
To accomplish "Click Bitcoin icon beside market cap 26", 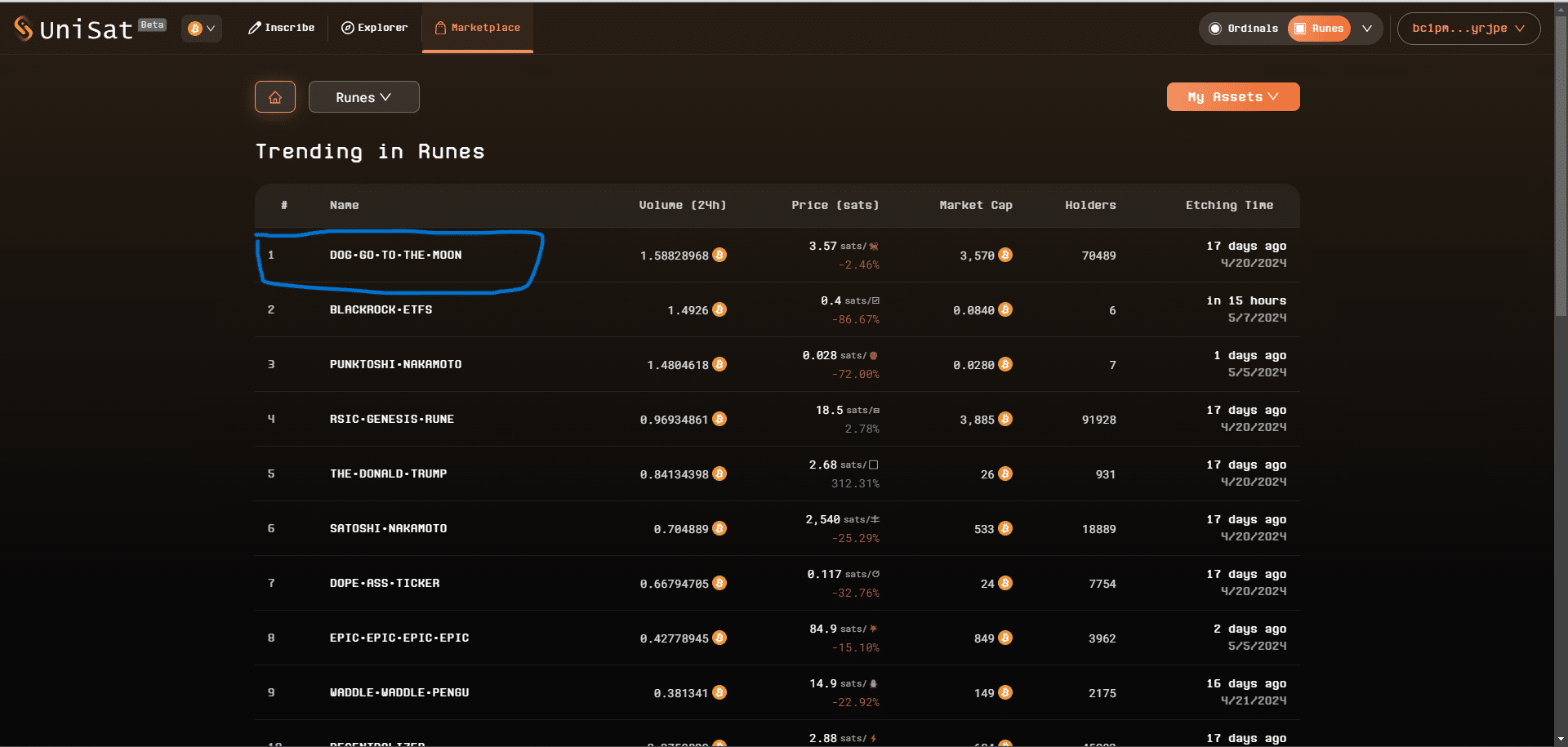I will click(x=1005, y=474).
